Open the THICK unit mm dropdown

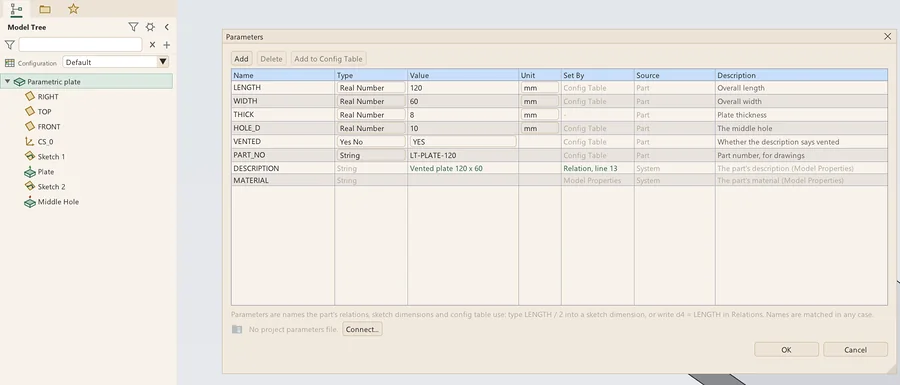(x=540, y=115)
